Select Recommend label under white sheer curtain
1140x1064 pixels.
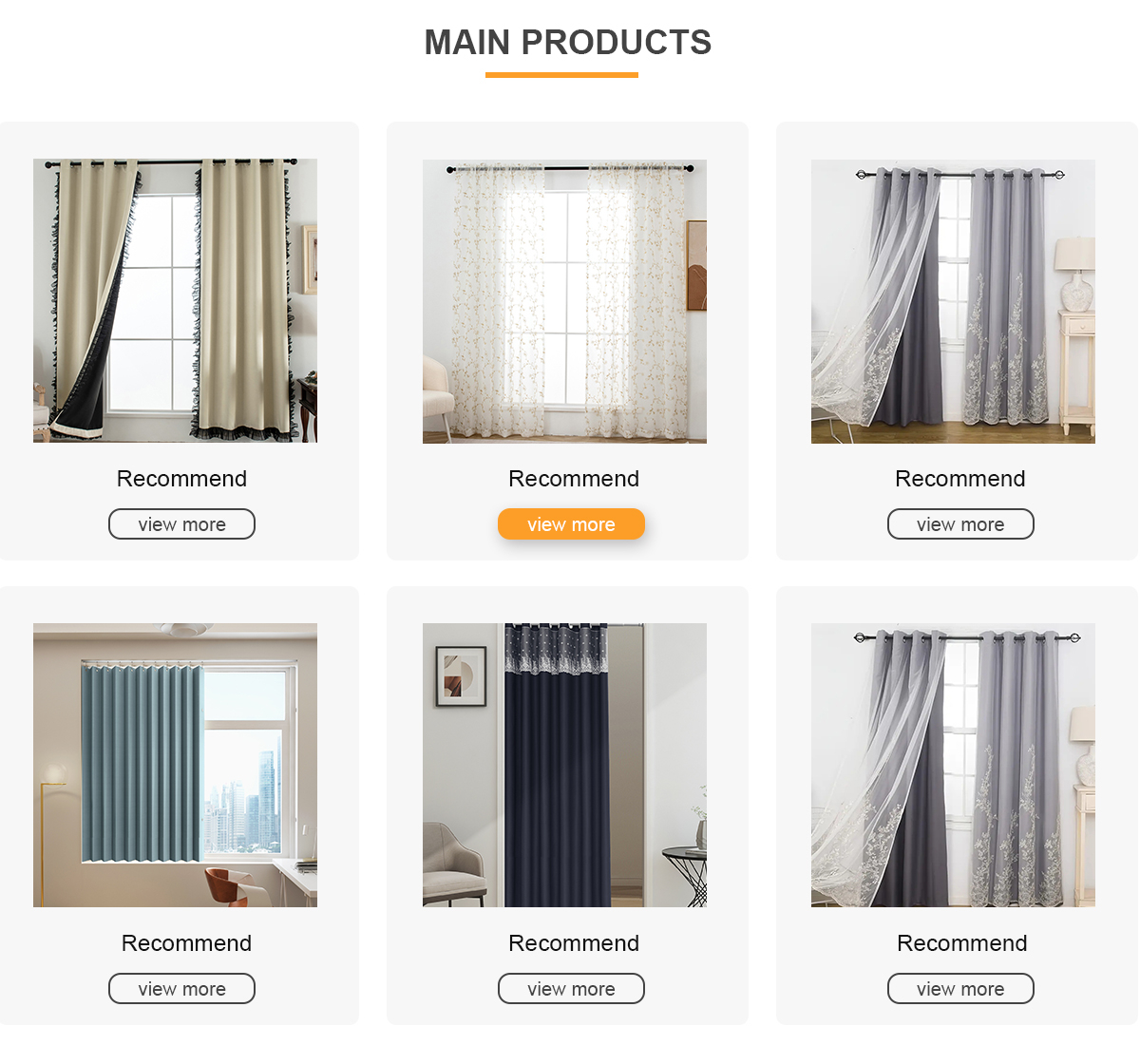click(574, 479)
